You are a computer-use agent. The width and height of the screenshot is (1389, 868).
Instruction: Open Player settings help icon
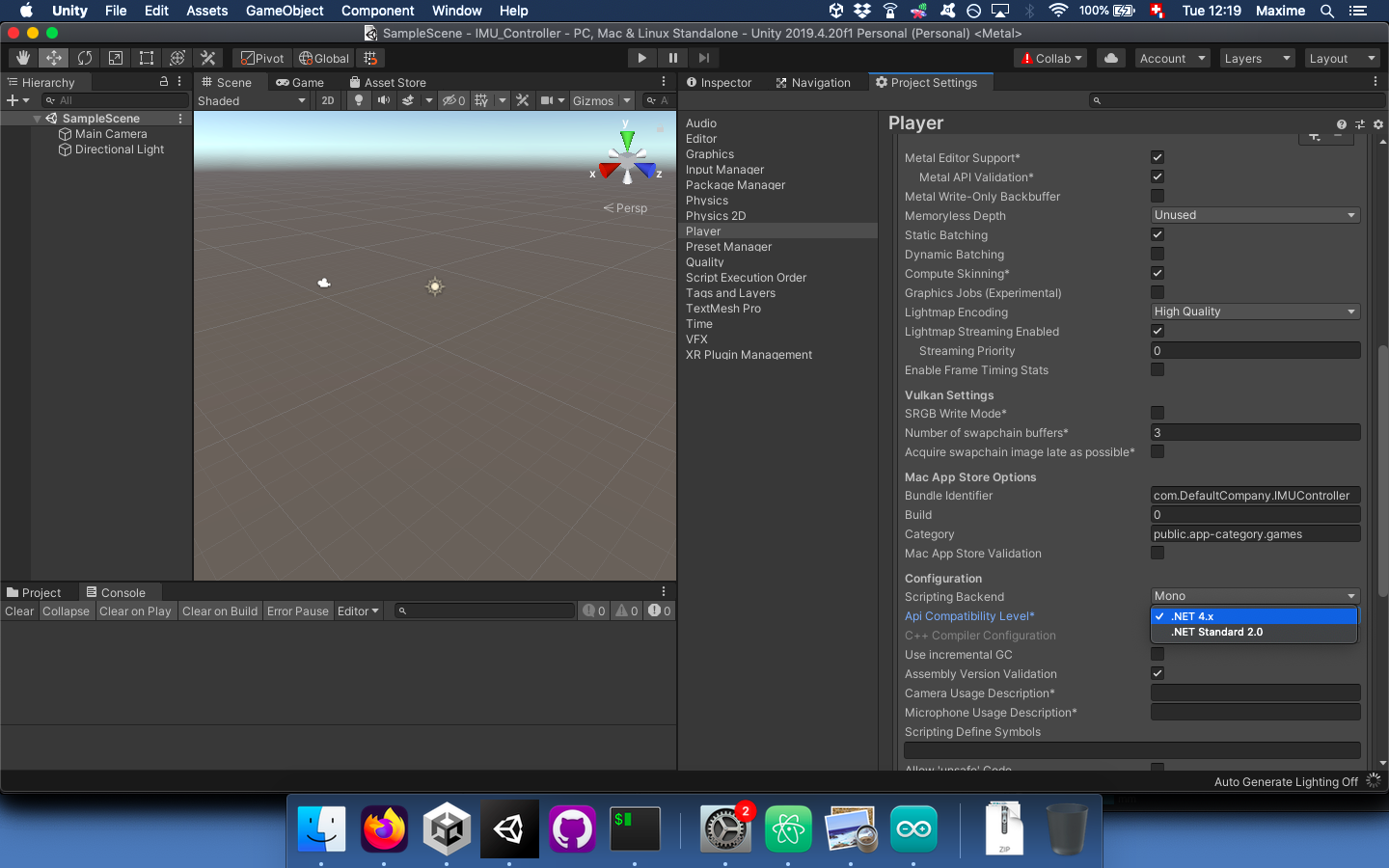click(x=1342, y=124)
